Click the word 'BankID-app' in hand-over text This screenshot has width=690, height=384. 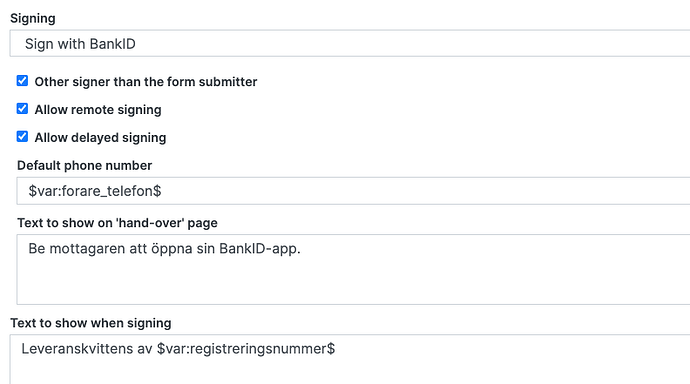(x=260, y=249)
